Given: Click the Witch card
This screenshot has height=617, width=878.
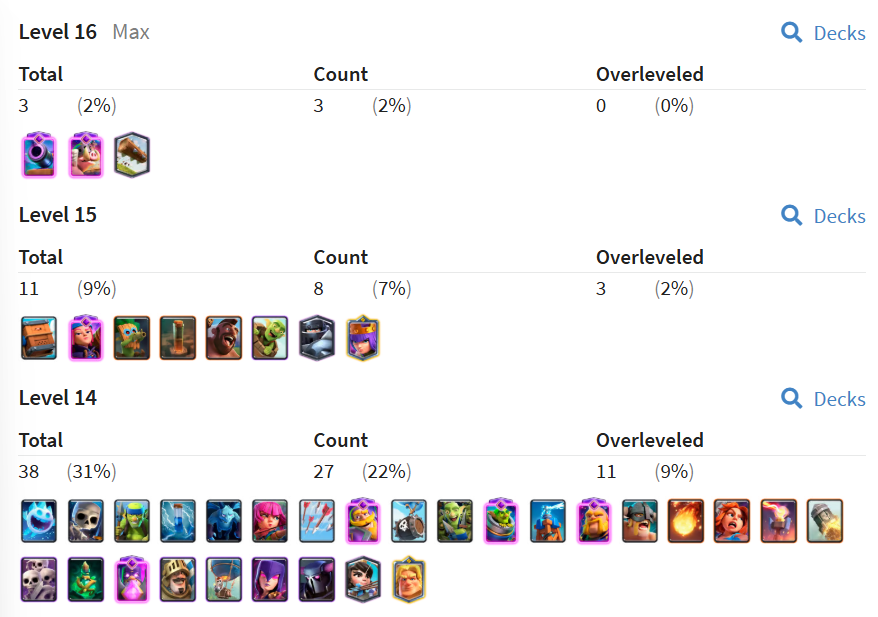Looking at the screenshot, I should 269,579.
